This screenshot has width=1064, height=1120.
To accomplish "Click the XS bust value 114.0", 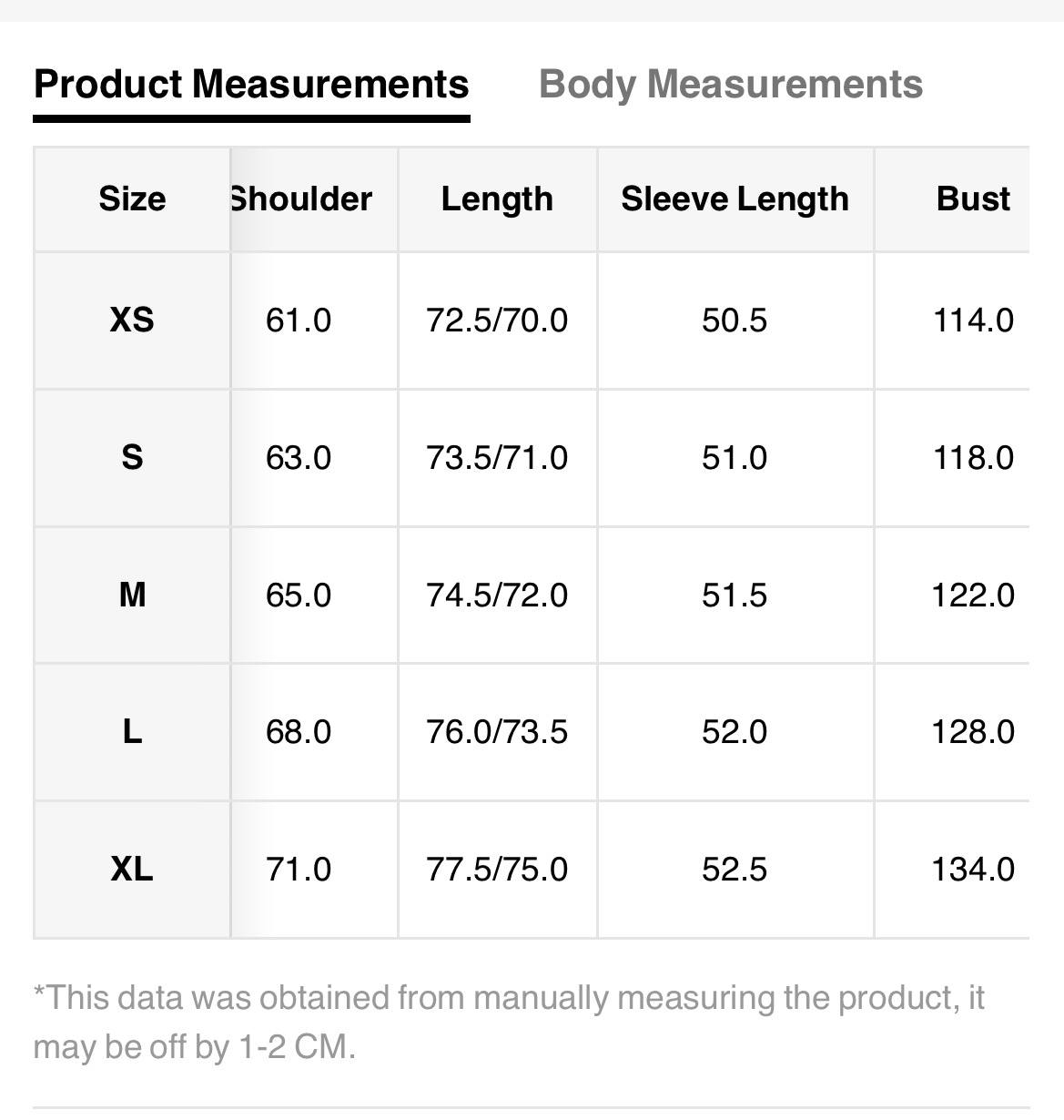I will tap(973, 321).
